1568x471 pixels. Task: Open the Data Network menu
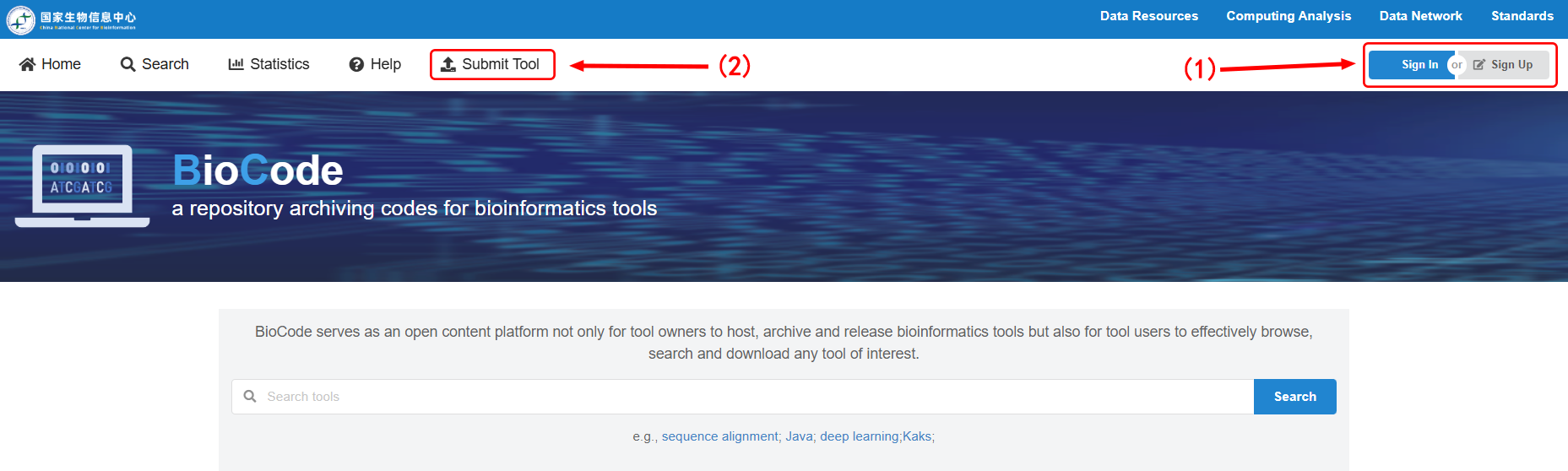pos(1420,16)
